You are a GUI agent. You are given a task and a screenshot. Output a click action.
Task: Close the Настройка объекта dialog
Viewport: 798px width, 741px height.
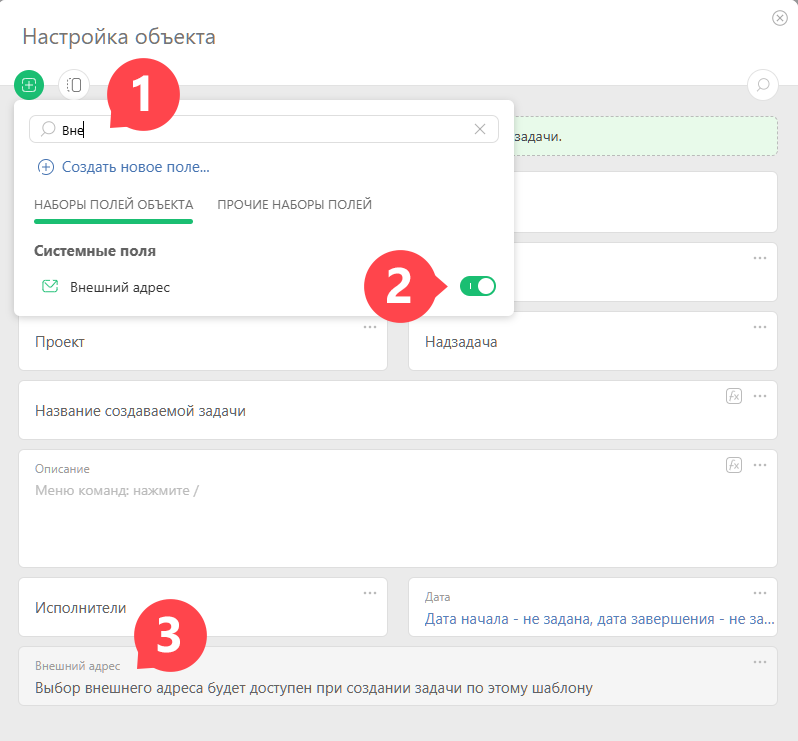click(779, 18)
